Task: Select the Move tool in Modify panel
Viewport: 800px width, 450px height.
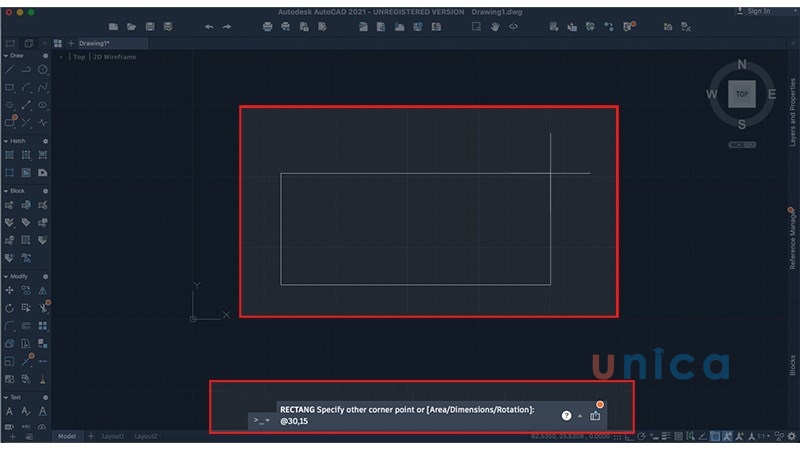Action: point(10,290)
